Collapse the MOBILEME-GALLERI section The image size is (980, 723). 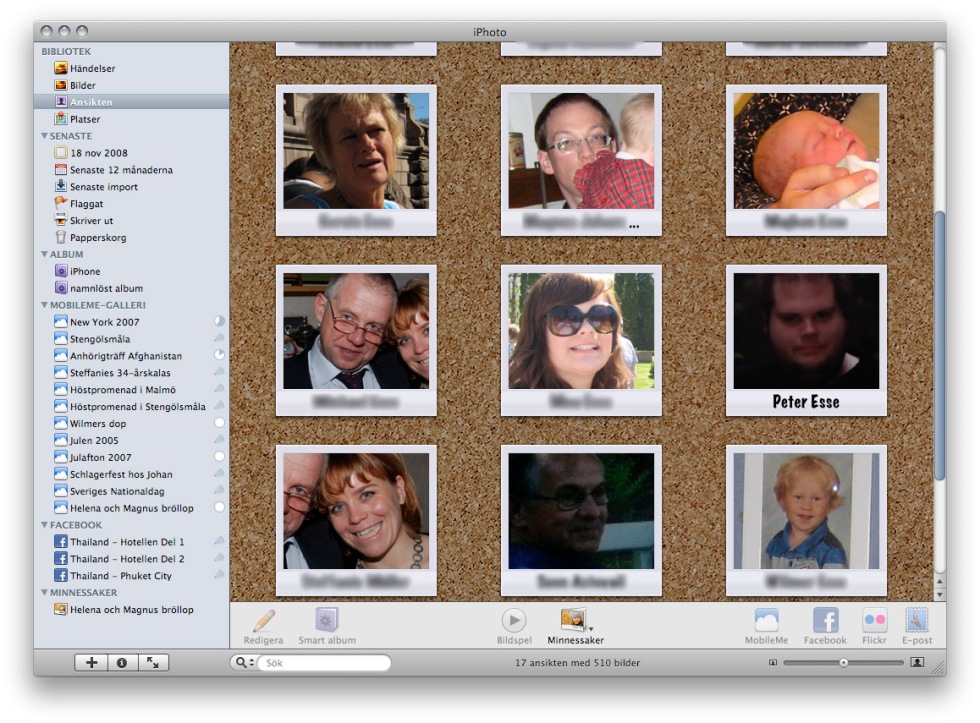point(44,305)
